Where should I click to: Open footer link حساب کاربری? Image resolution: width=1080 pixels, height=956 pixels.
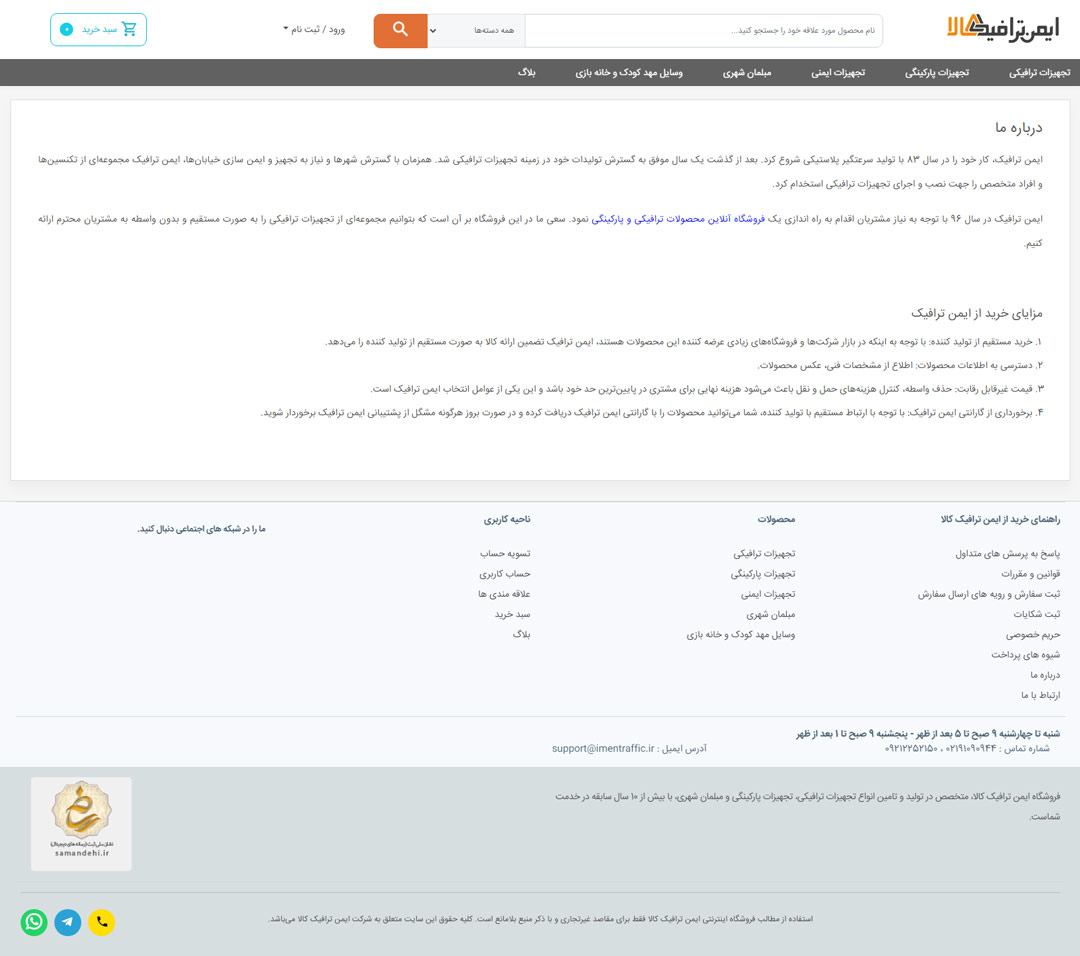[x=505, y=574]
